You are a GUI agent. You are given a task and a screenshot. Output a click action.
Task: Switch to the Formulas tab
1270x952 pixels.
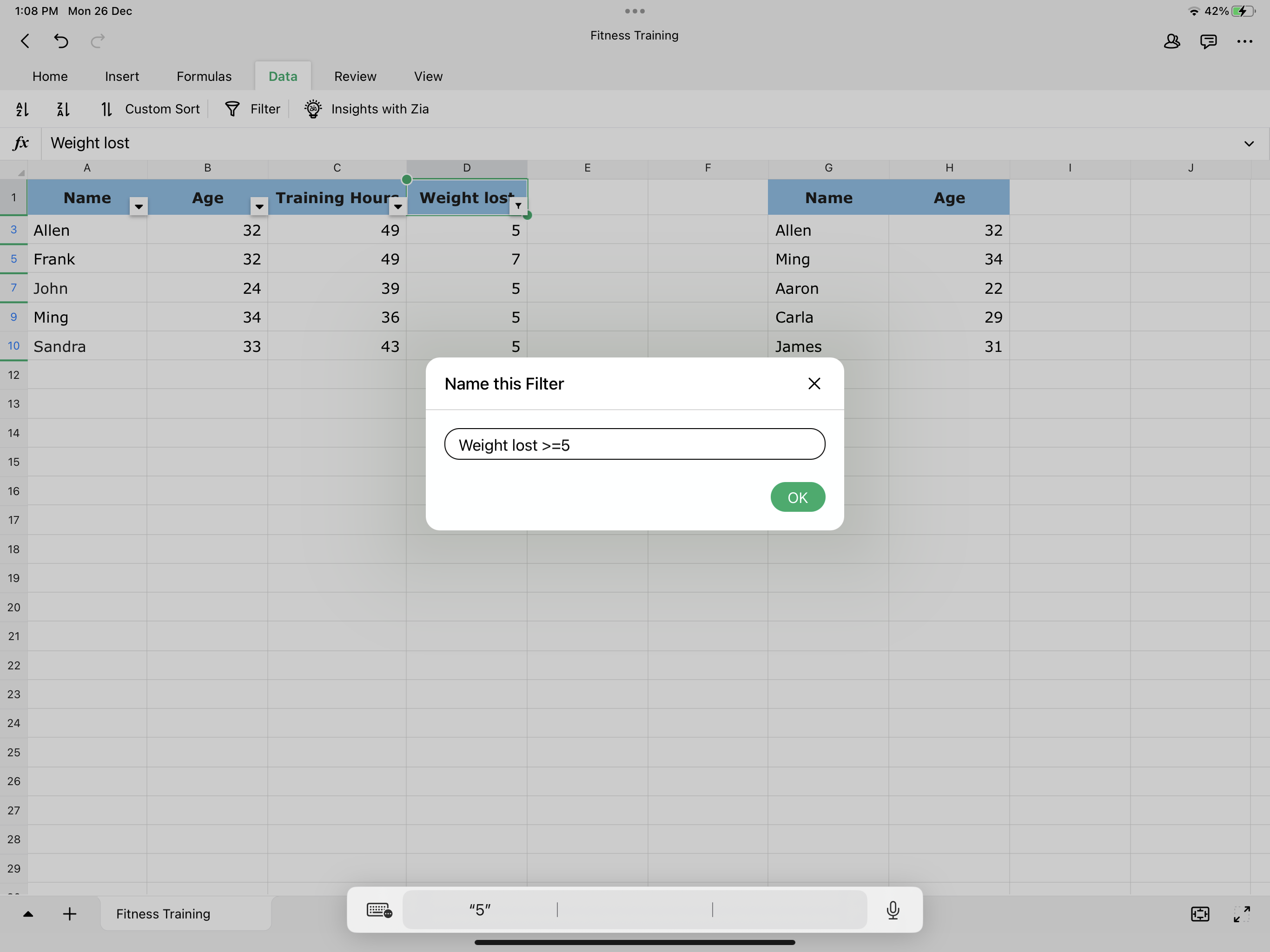tap(204, 76)
